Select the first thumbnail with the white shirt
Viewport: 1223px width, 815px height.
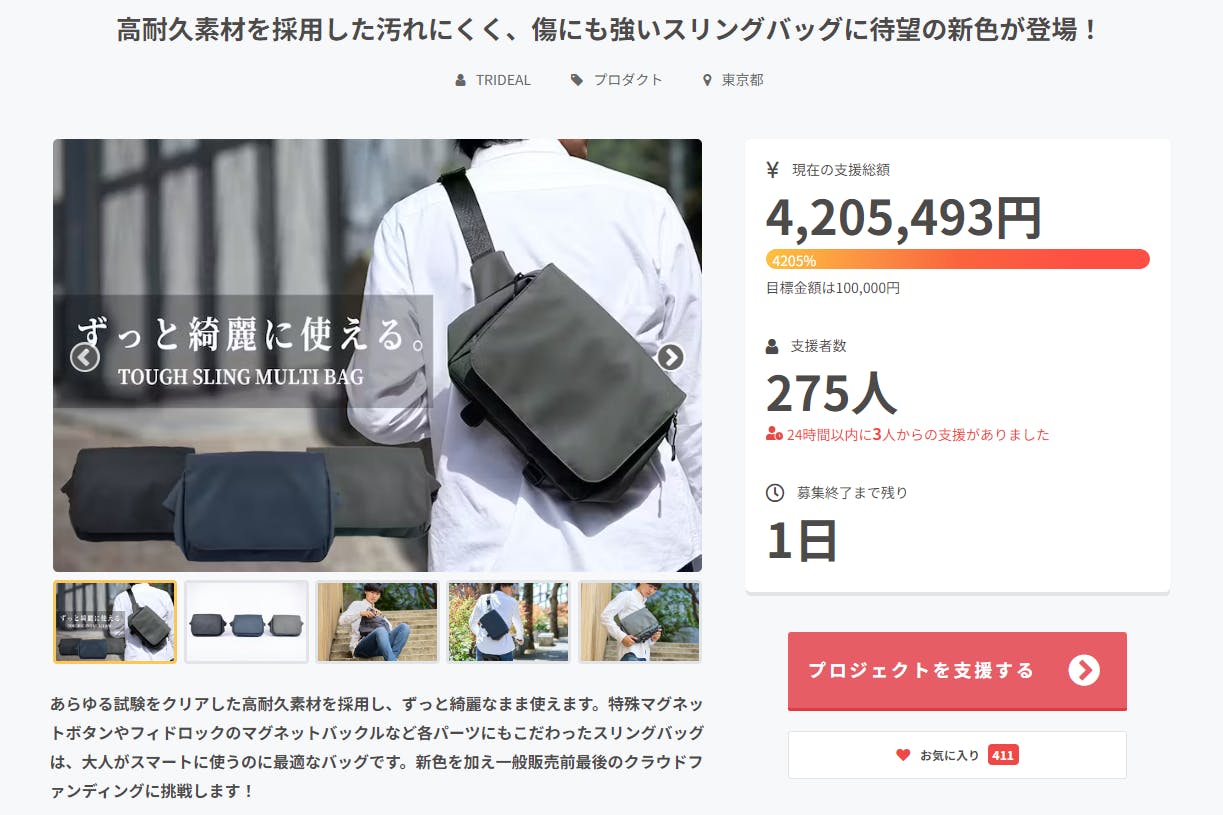point(115,622)
